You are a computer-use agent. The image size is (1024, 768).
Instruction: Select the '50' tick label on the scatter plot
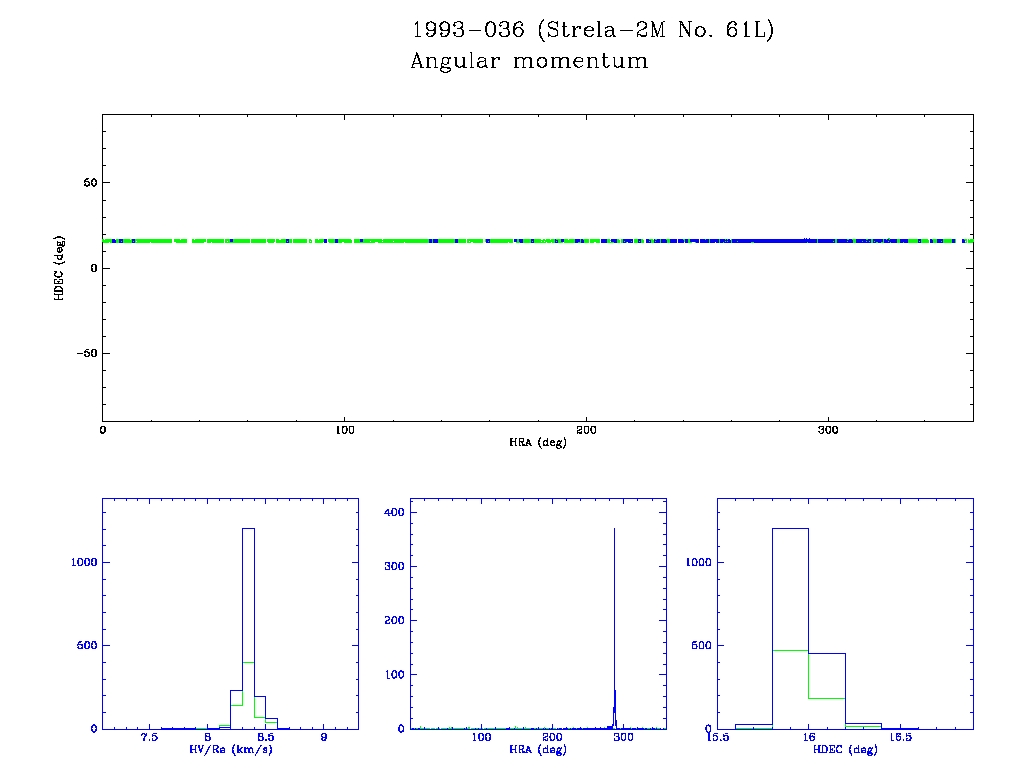(x=89, y=183)
